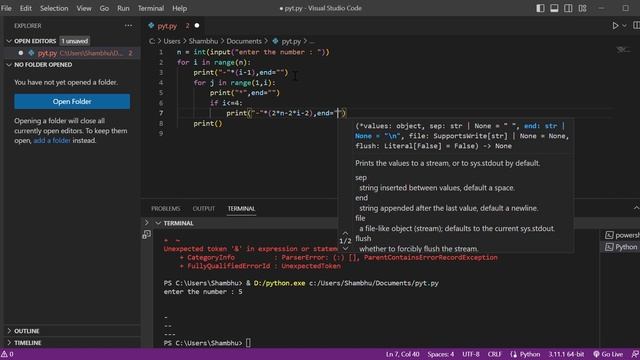
Task: Click unsaved dot on pyt.py tab
Action: [197, 26]
